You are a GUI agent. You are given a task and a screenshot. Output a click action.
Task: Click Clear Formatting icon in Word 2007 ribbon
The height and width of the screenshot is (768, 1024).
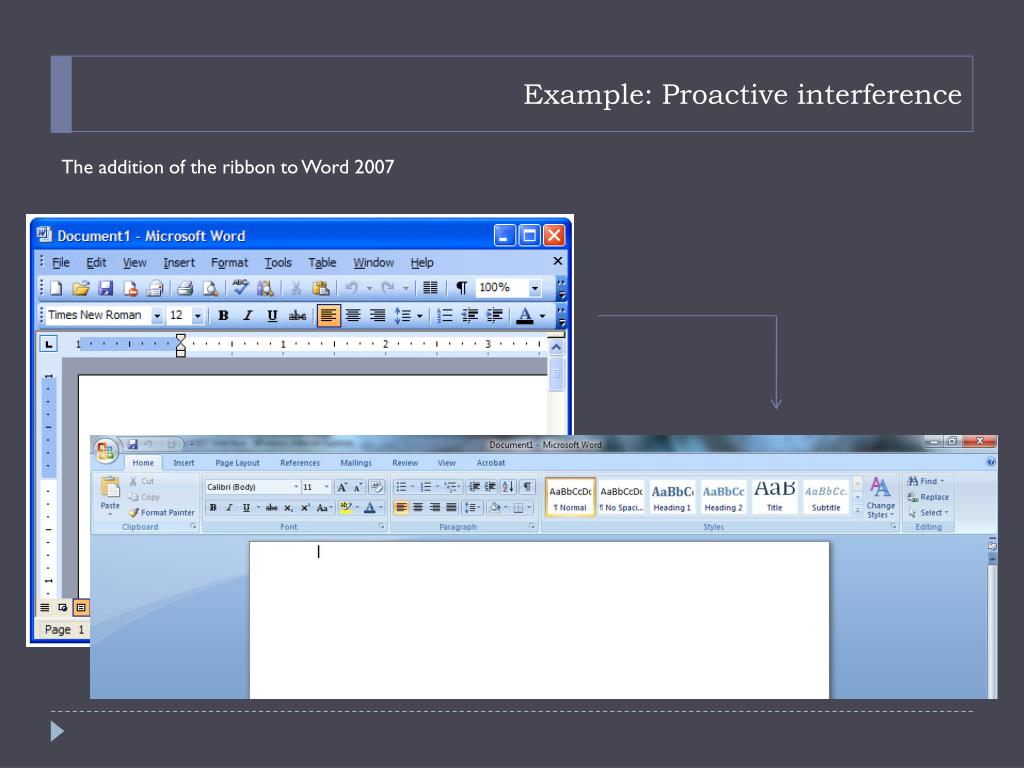click(x=376, y=487)
